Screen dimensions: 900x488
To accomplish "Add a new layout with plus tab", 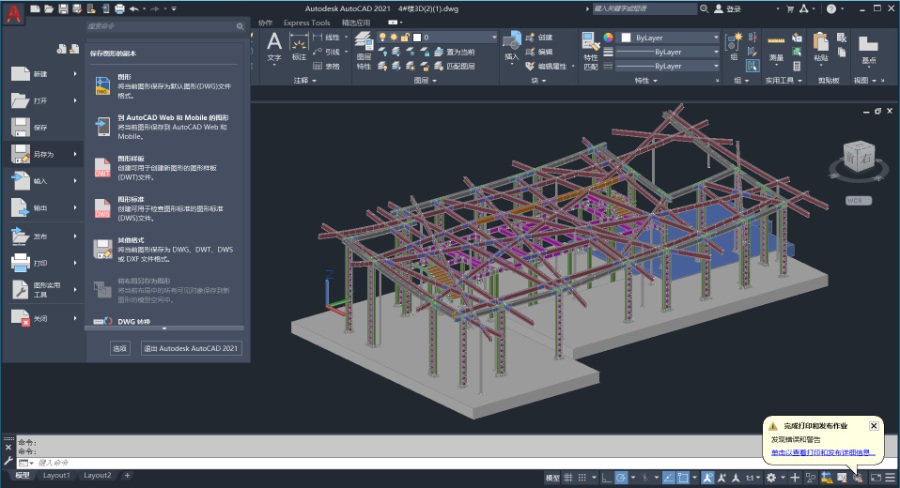I will click(x=127, y=475).
